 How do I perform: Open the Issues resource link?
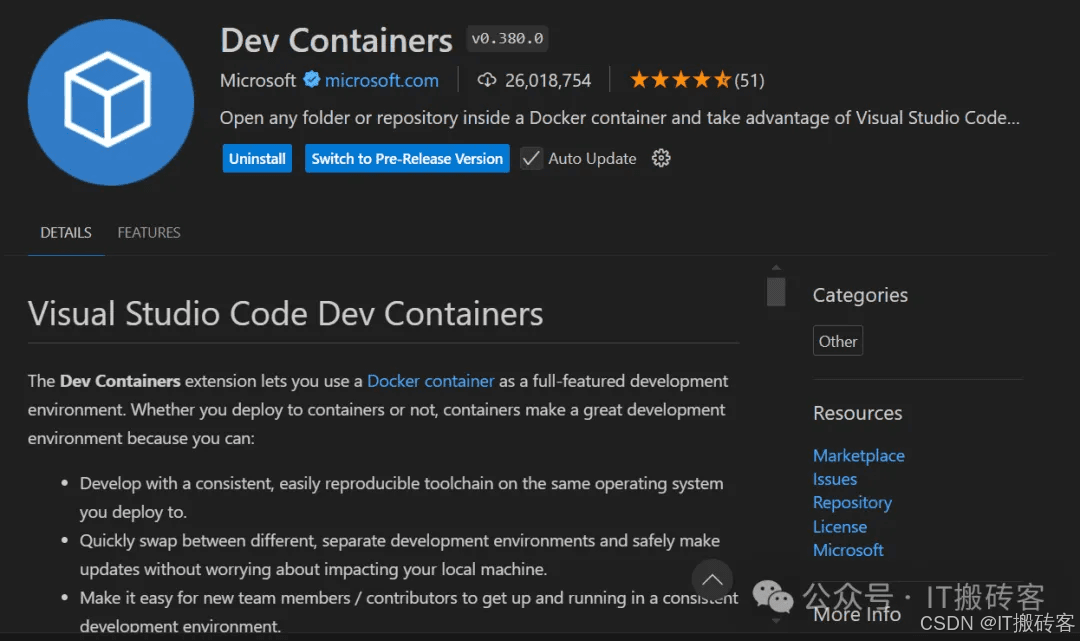pyautogui.click(x=835, y=479)
